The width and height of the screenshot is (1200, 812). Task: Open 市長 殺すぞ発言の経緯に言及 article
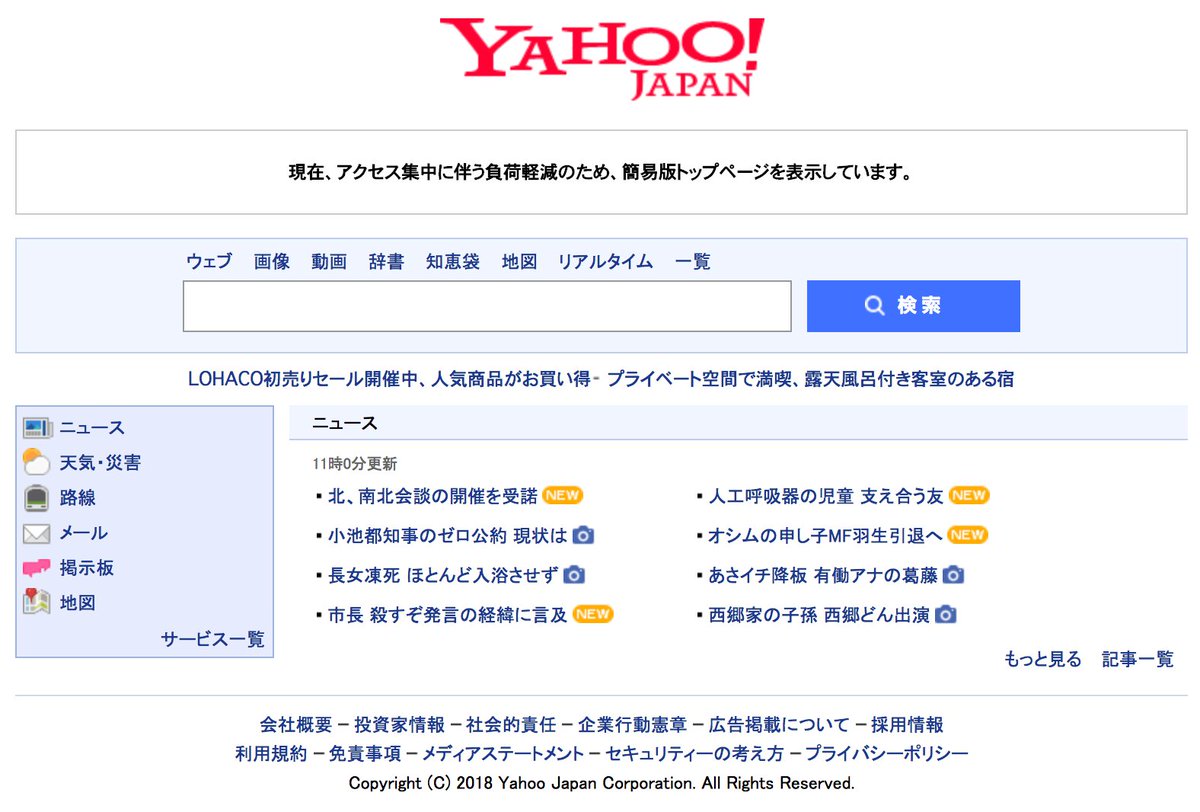click(x=448, y=615)
